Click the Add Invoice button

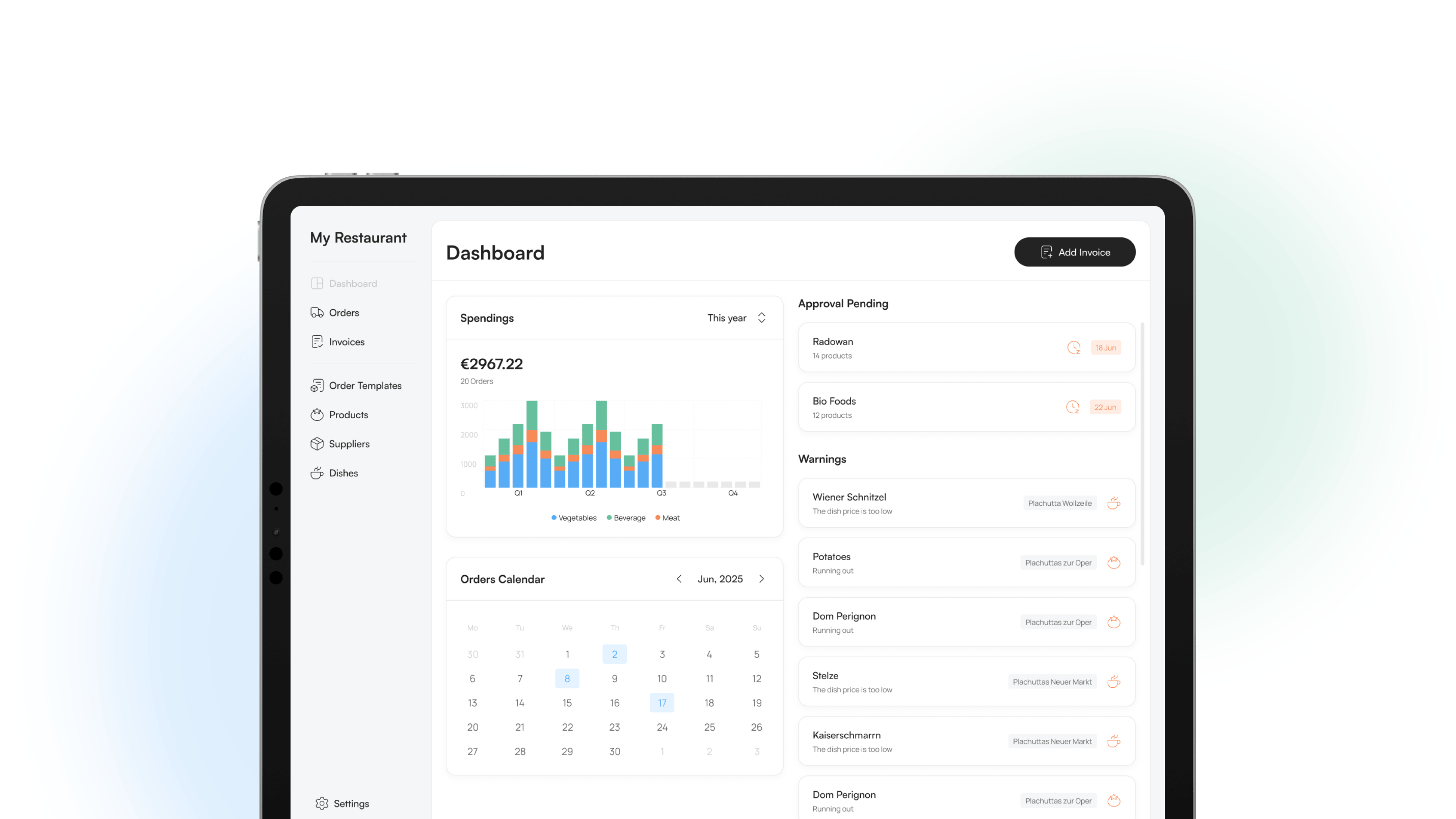point(1075,252)
